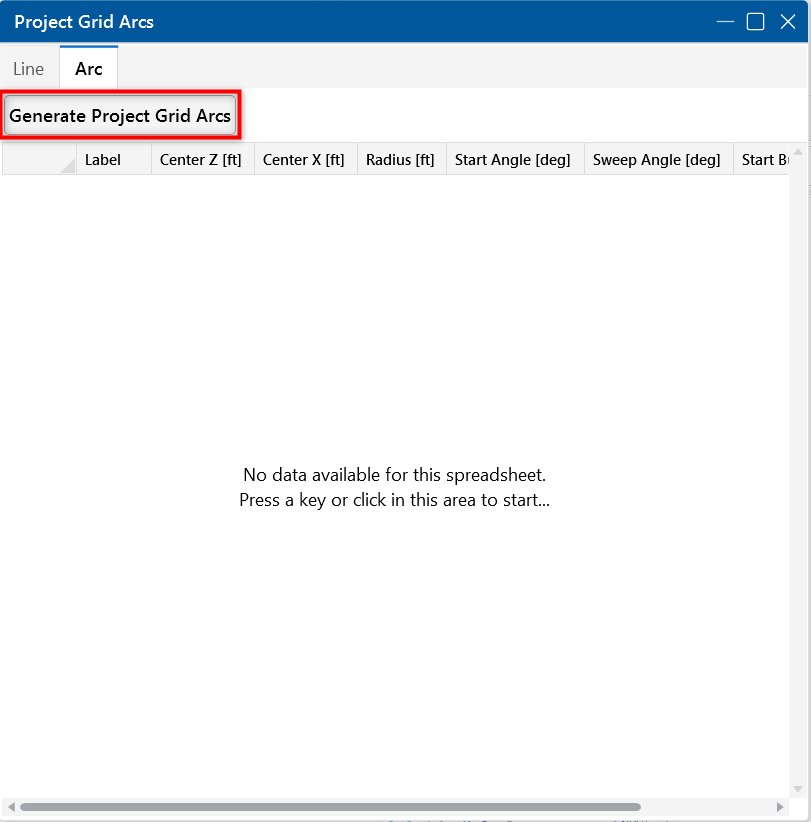The height and width of the screenshot is (822, 811).
Task: Click the Radius [ft] column header
Action: pyautogui.click(x=401, y=159)
